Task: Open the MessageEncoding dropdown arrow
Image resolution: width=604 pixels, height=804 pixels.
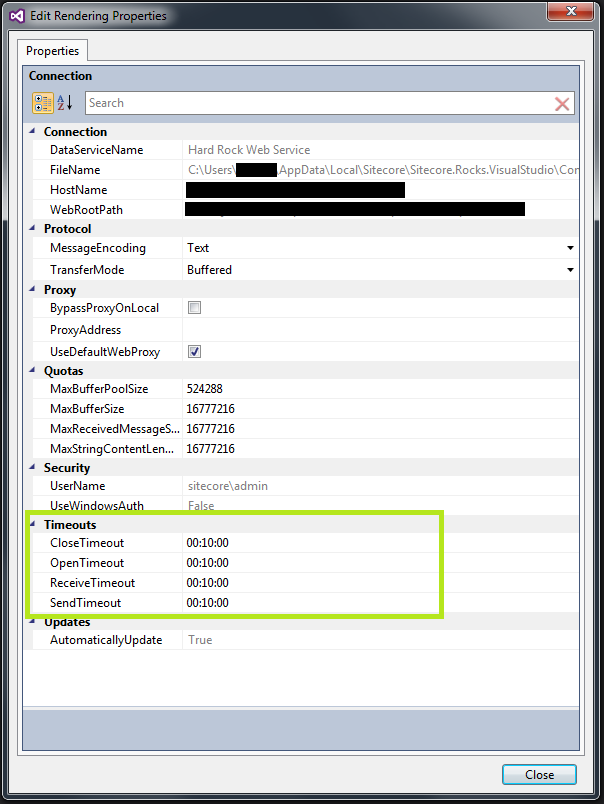Action: coord(570,248)
